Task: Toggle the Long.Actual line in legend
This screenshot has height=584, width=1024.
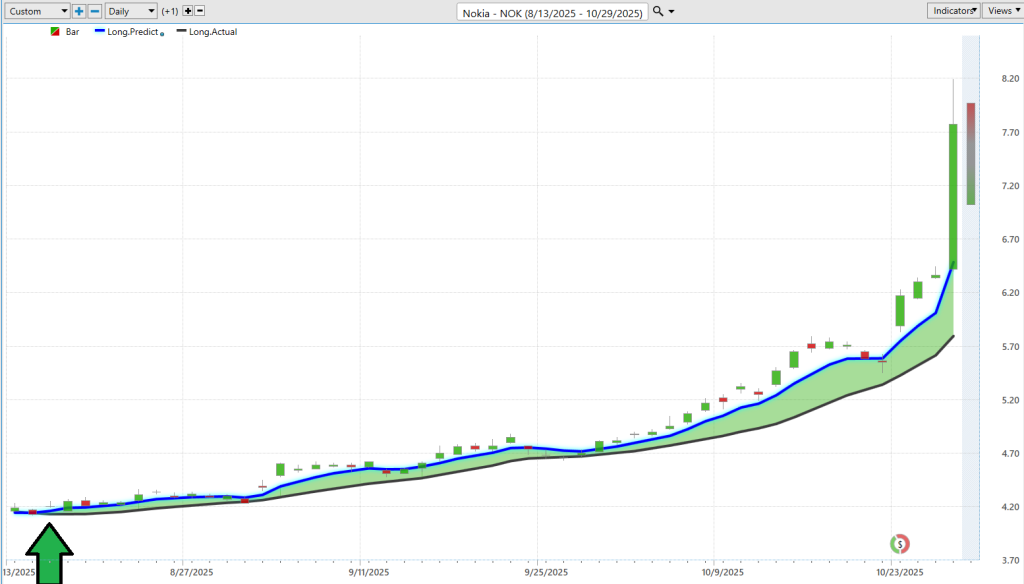Action: (213, 32)
